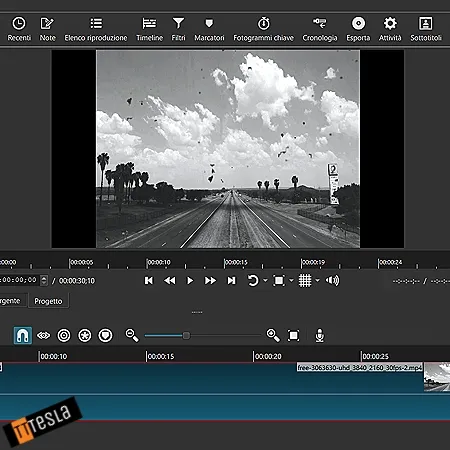The height and width of the screenshot is (450, 450).
Task: Click the video preview image
Action: point(228,149)
